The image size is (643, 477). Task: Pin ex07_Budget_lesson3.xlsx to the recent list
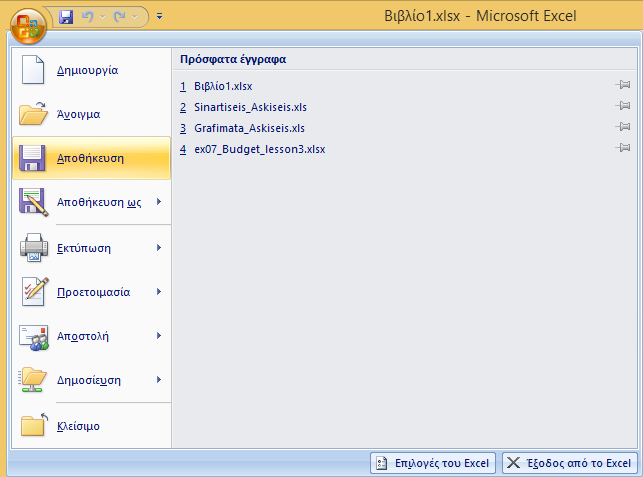point(623,148)
